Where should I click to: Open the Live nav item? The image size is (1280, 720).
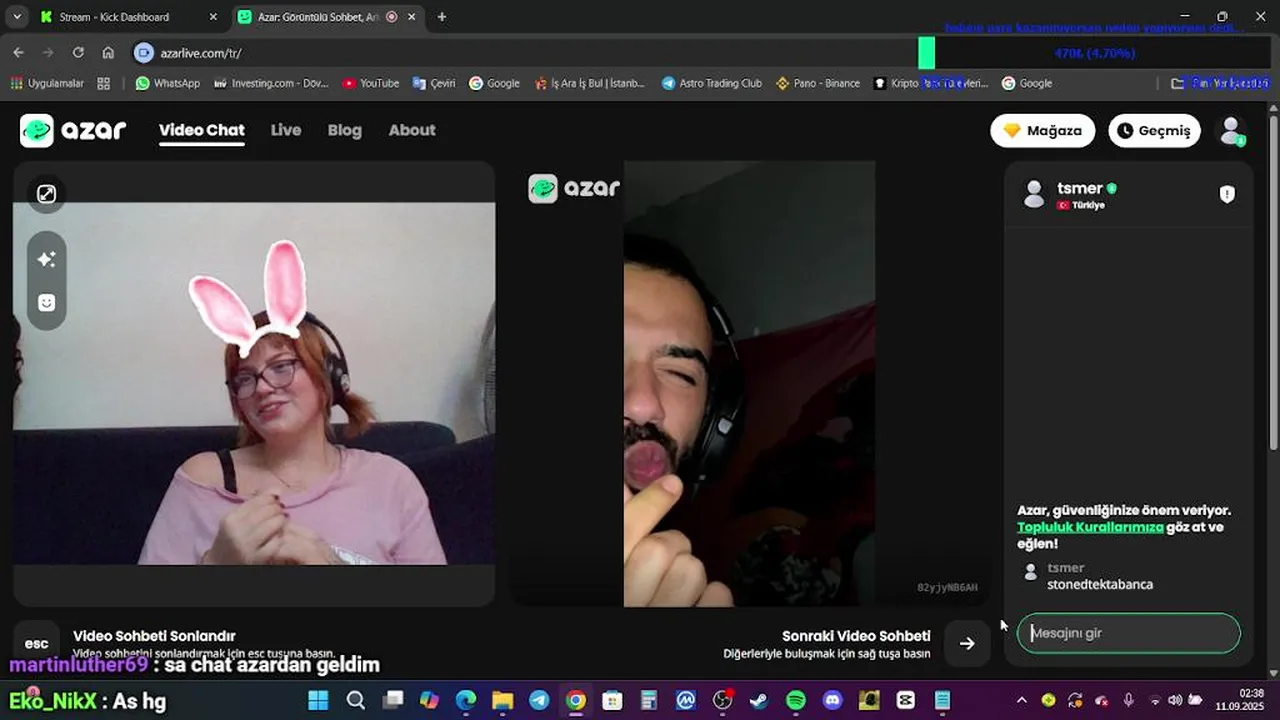(286, 130)
